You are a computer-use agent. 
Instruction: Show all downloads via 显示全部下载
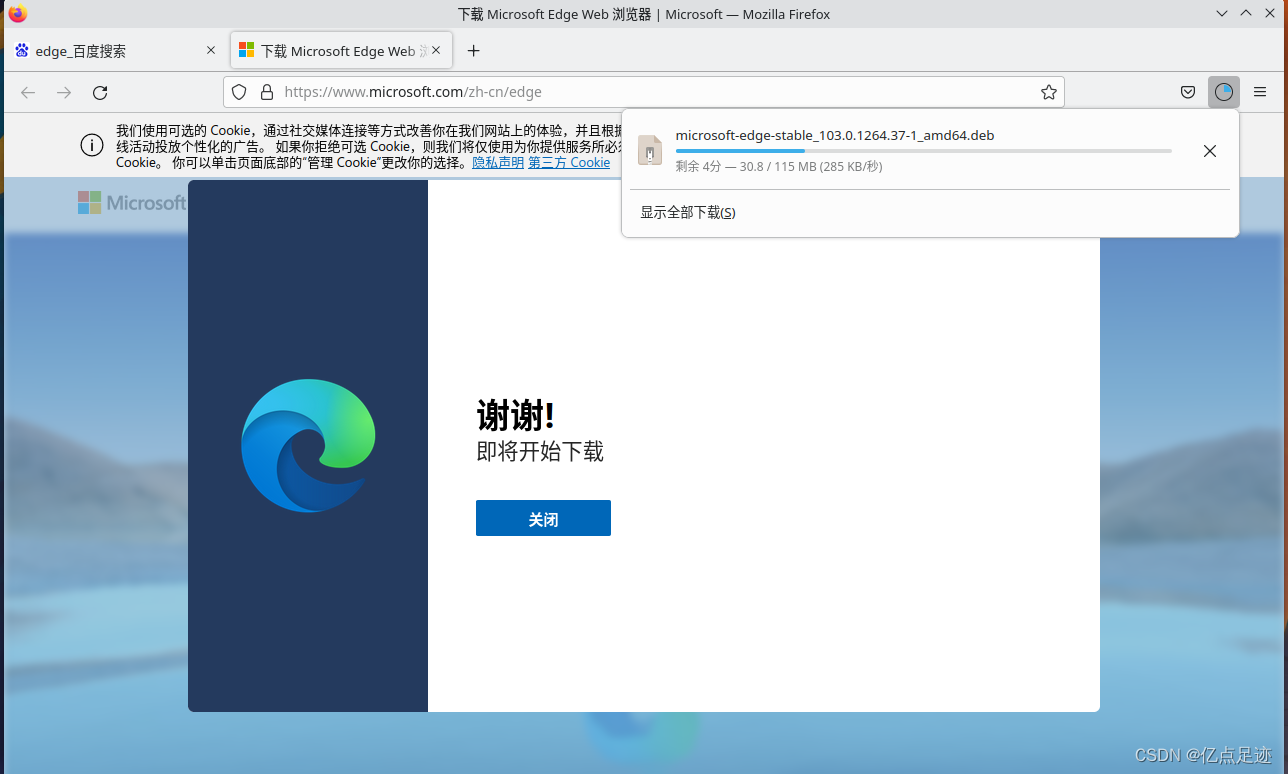(x=688, y=213)
